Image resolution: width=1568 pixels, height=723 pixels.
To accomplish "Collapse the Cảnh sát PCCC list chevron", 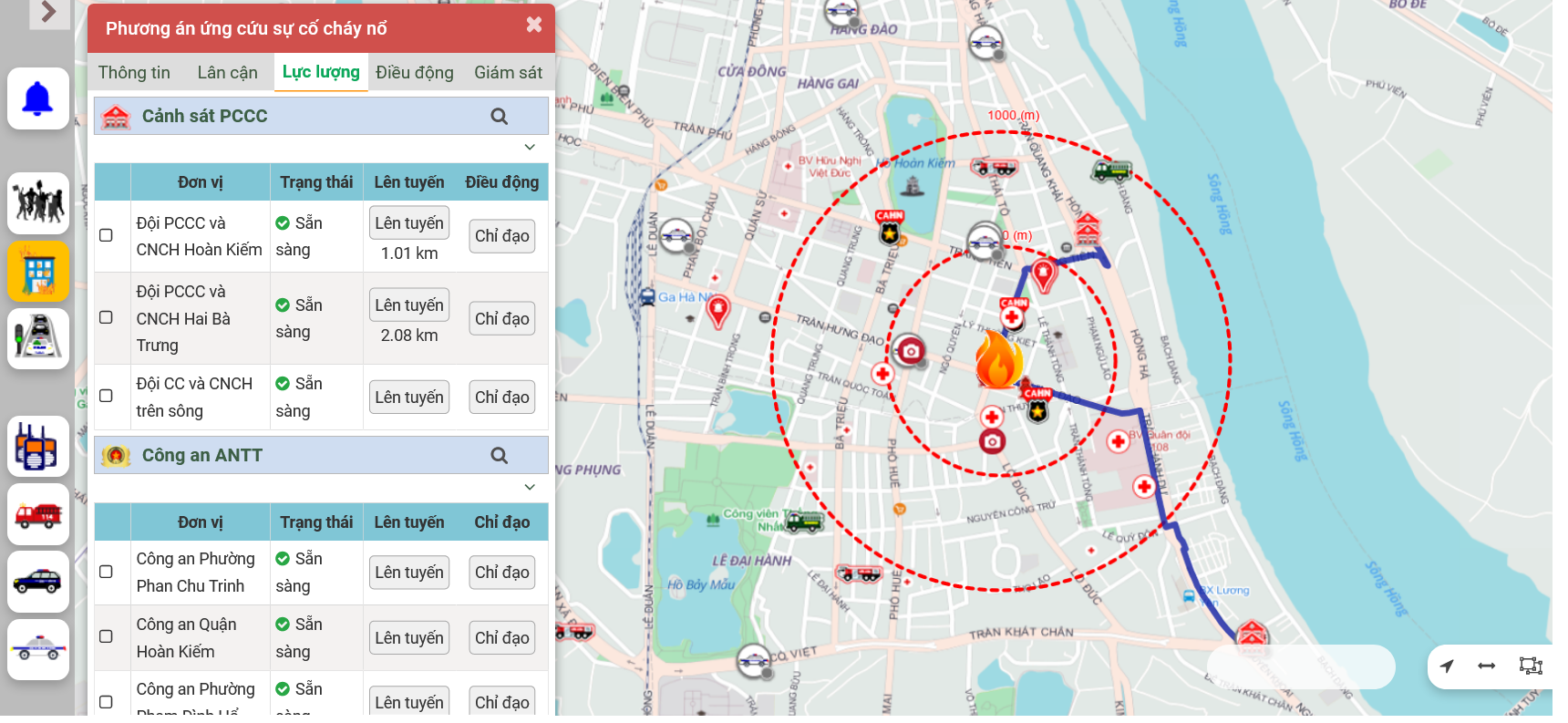I will pyautogui.click(x=530, y=147).
